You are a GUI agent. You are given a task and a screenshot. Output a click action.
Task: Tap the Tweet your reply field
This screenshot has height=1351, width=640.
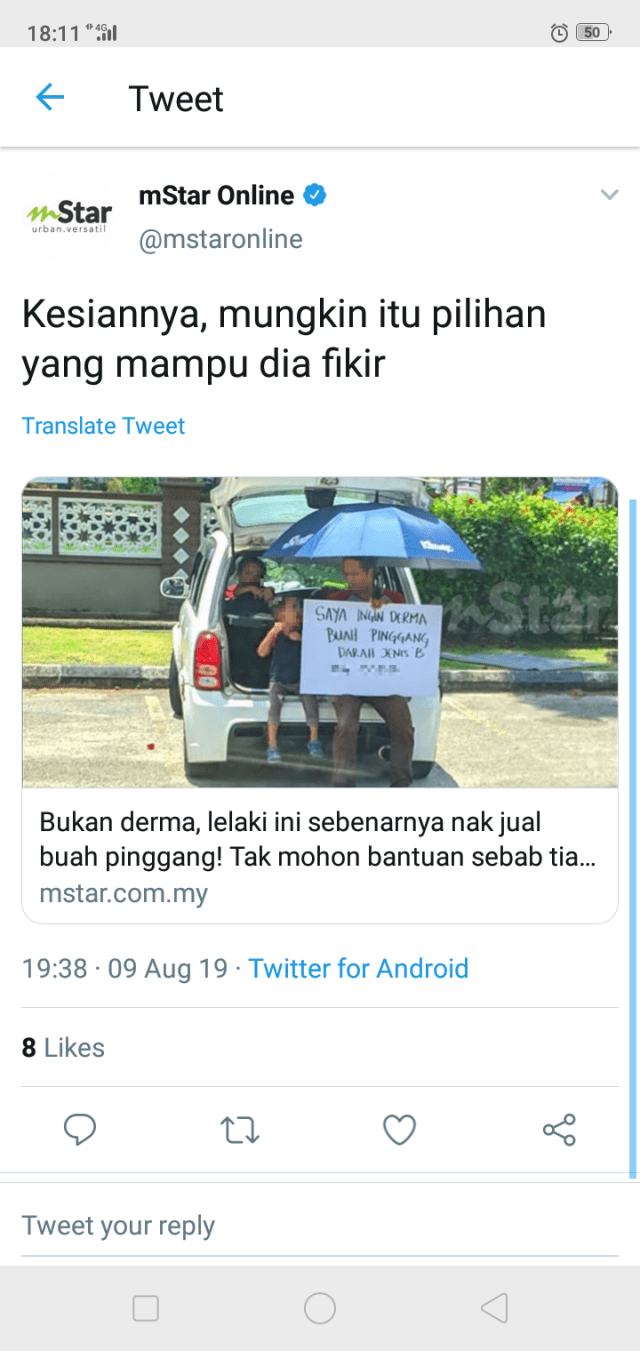tap(320, 1226)
